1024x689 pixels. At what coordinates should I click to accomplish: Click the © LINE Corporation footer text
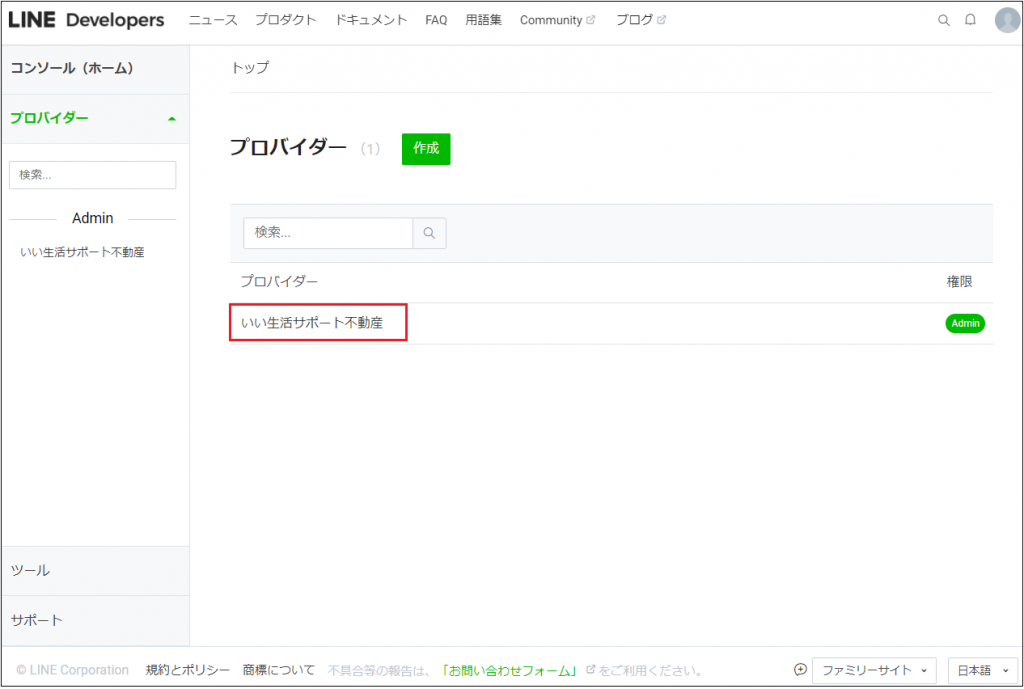pyautogui.click(x=72, y=670)
